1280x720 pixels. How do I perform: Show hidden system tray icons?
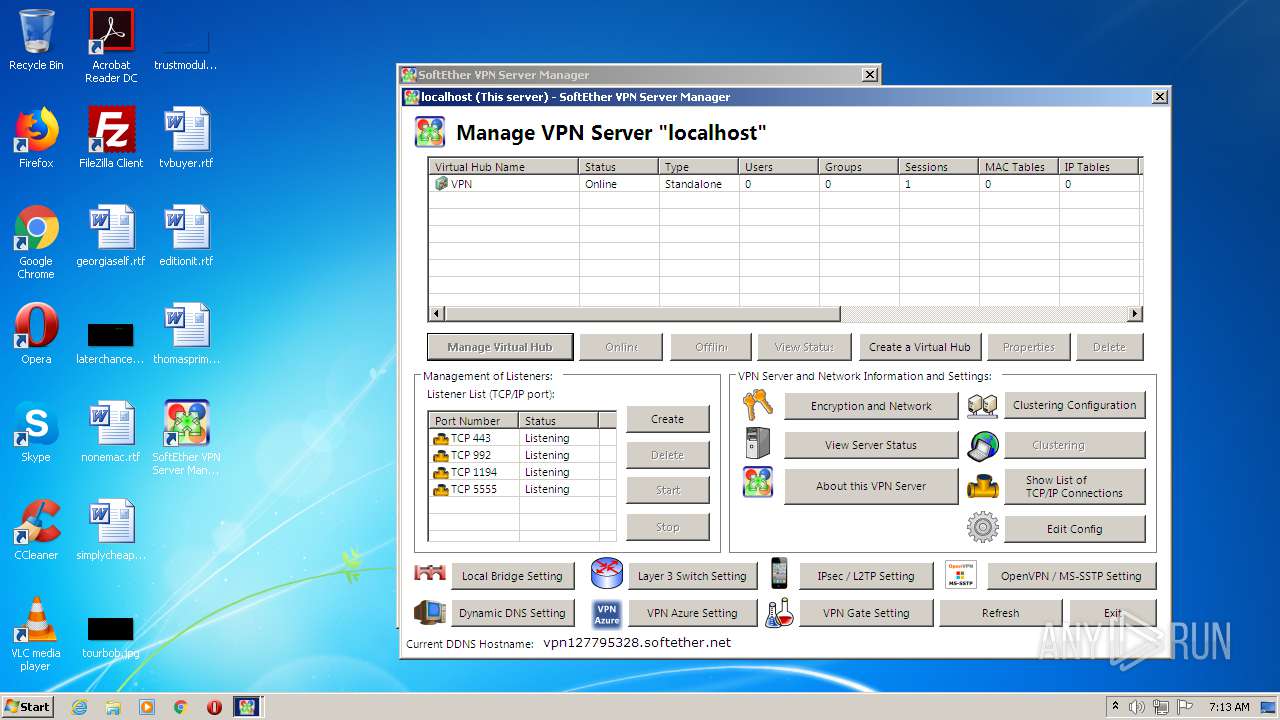click(x=1115, y=707)
